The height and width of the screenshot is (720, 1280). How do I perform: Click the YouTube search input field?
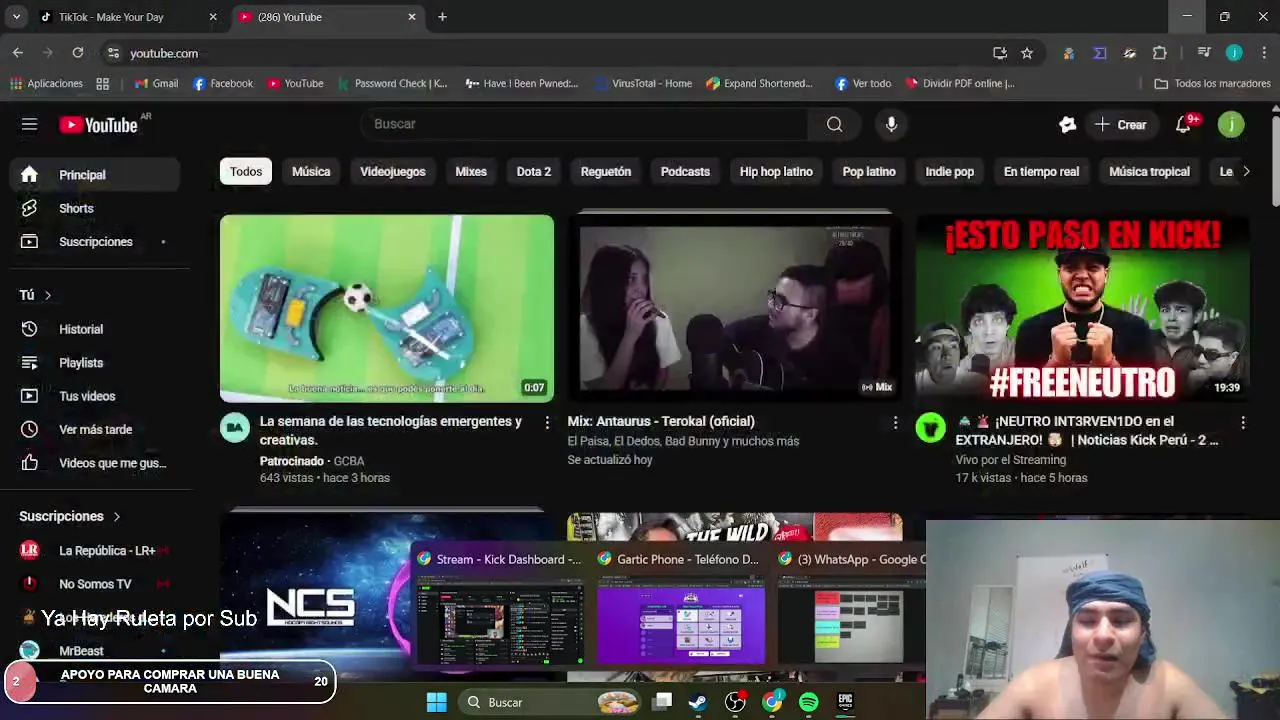click(585, 124)
